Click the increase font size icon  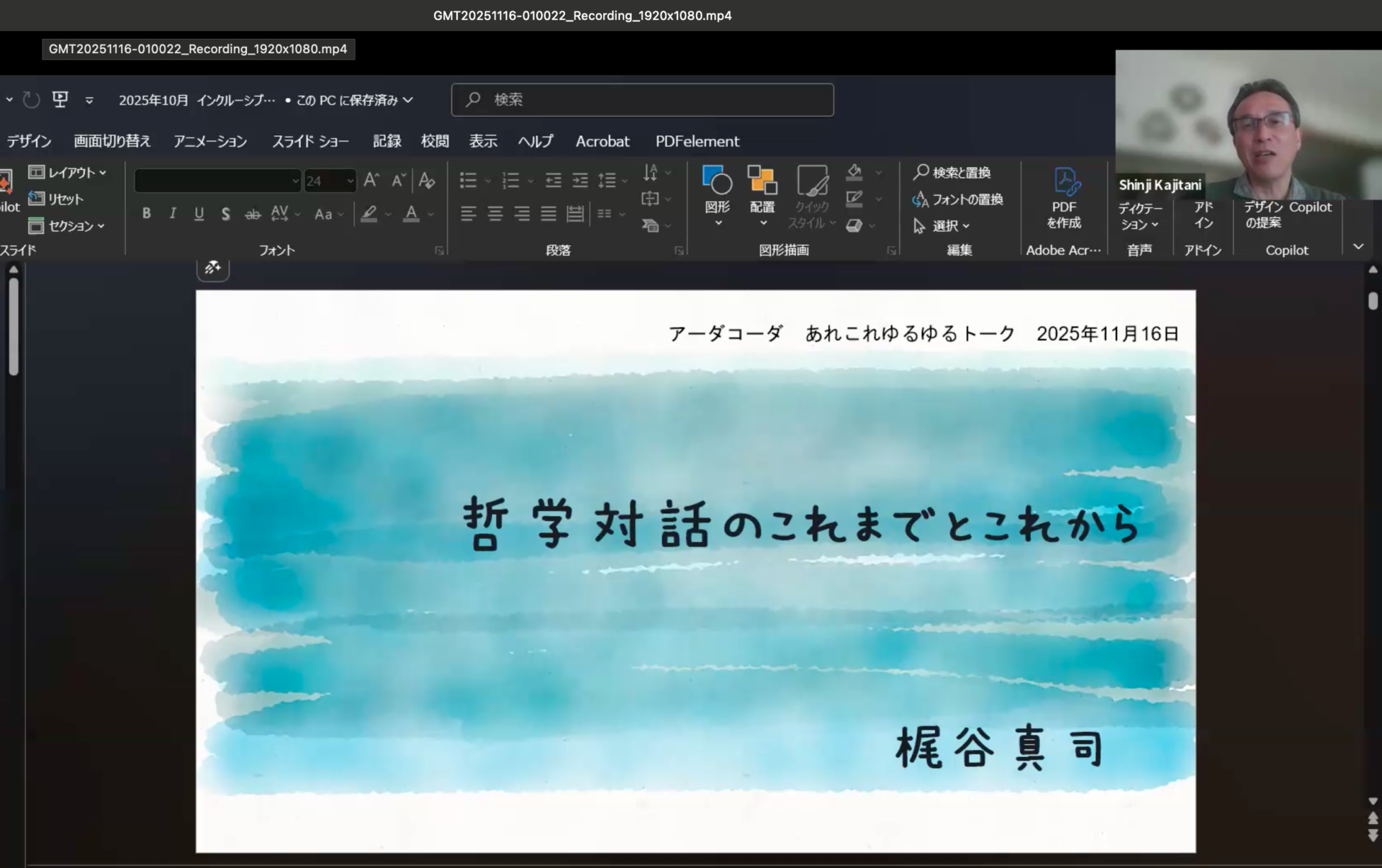tap(371, 180)
